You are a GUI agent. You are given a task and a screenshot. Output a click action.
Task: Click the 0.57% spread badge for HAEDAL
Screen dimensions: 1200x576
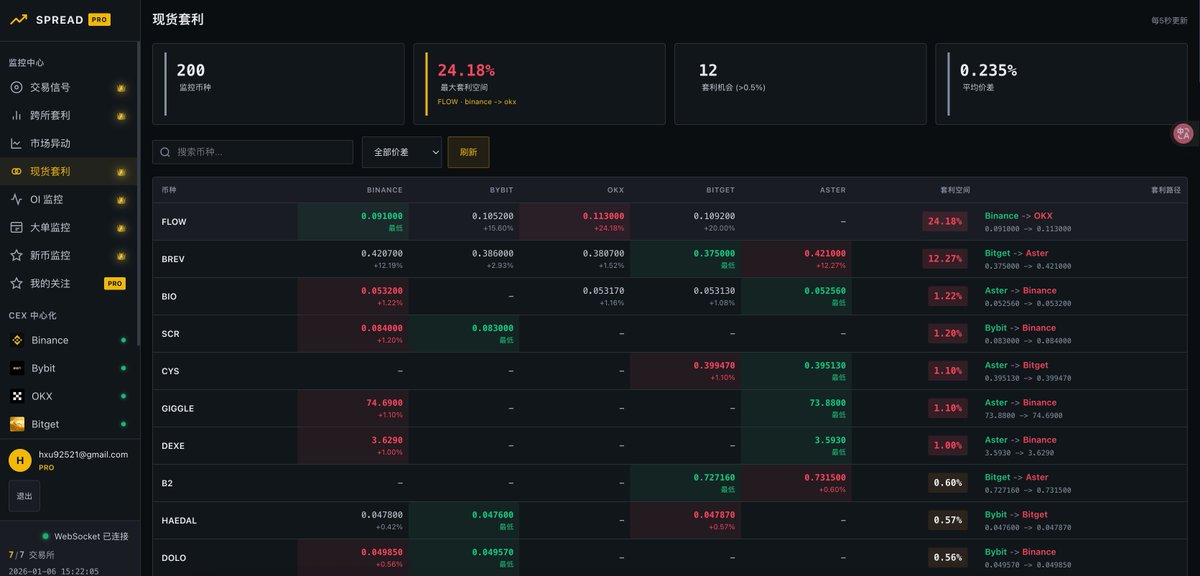947,520
